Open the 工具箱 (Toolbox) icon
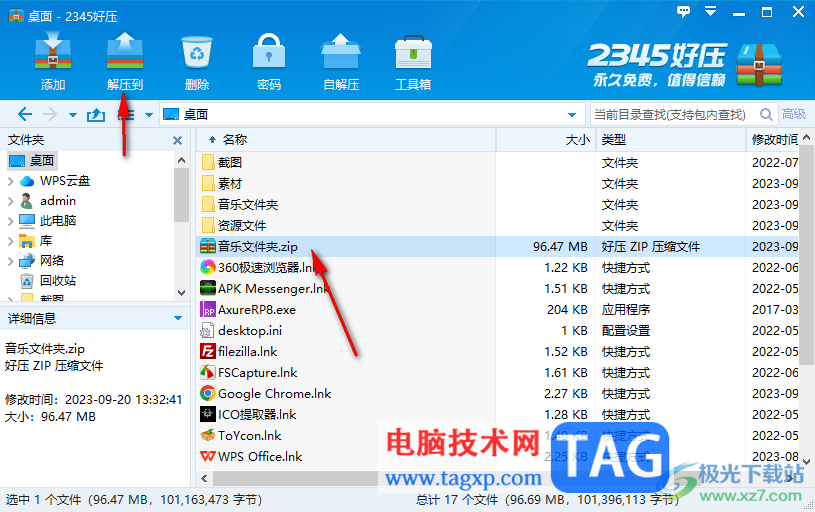This screenshot has width=815, height=512. (x=413, y=52)
